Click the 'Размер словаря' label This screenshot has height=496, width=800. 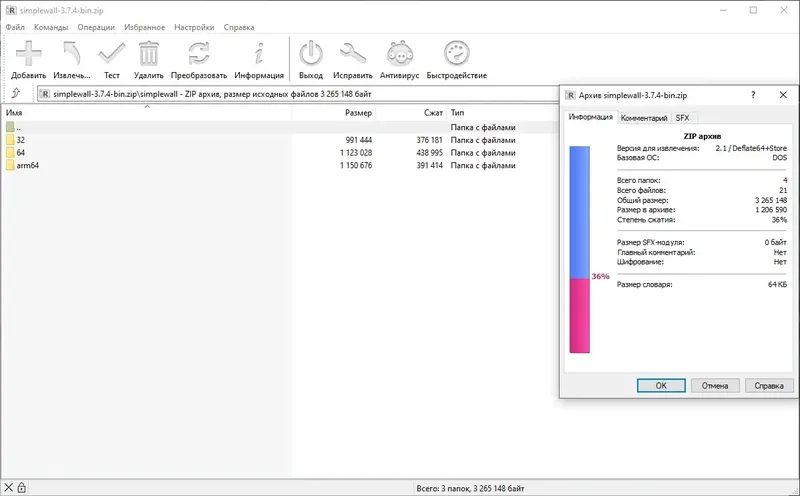644,284
